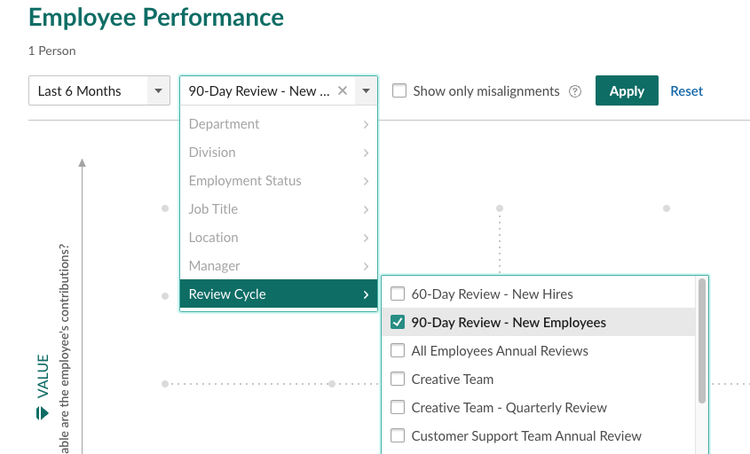Select the Review Cycle menu item
750x454 pixels.
tap(278, 294)
